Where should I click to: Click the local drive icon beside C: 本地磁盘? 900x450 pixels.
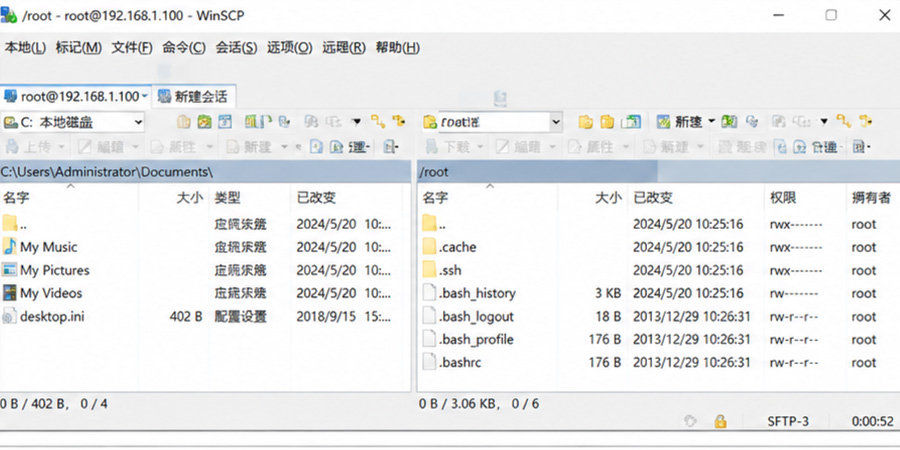point(10,122)
